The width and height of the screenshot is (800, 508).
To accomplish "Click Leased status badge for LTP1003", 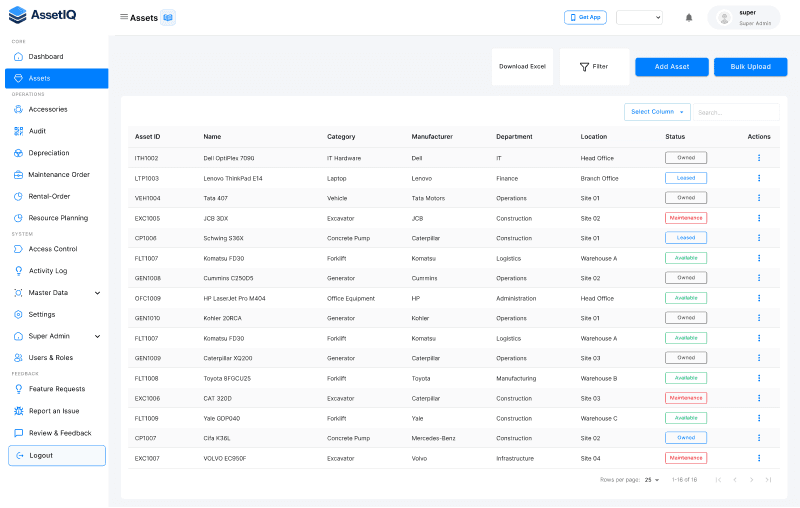I will (686, 178).
